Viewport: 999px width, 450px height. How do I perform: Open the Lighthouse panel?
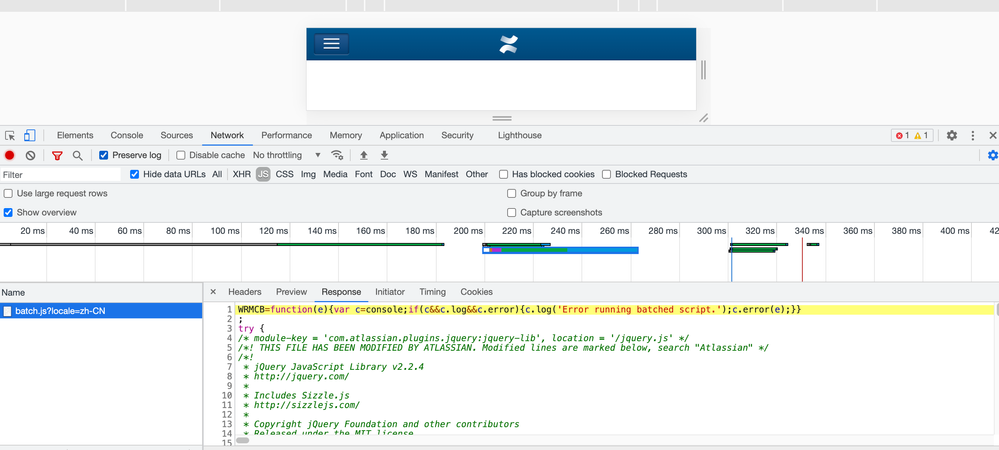click(x=520, y=135)
